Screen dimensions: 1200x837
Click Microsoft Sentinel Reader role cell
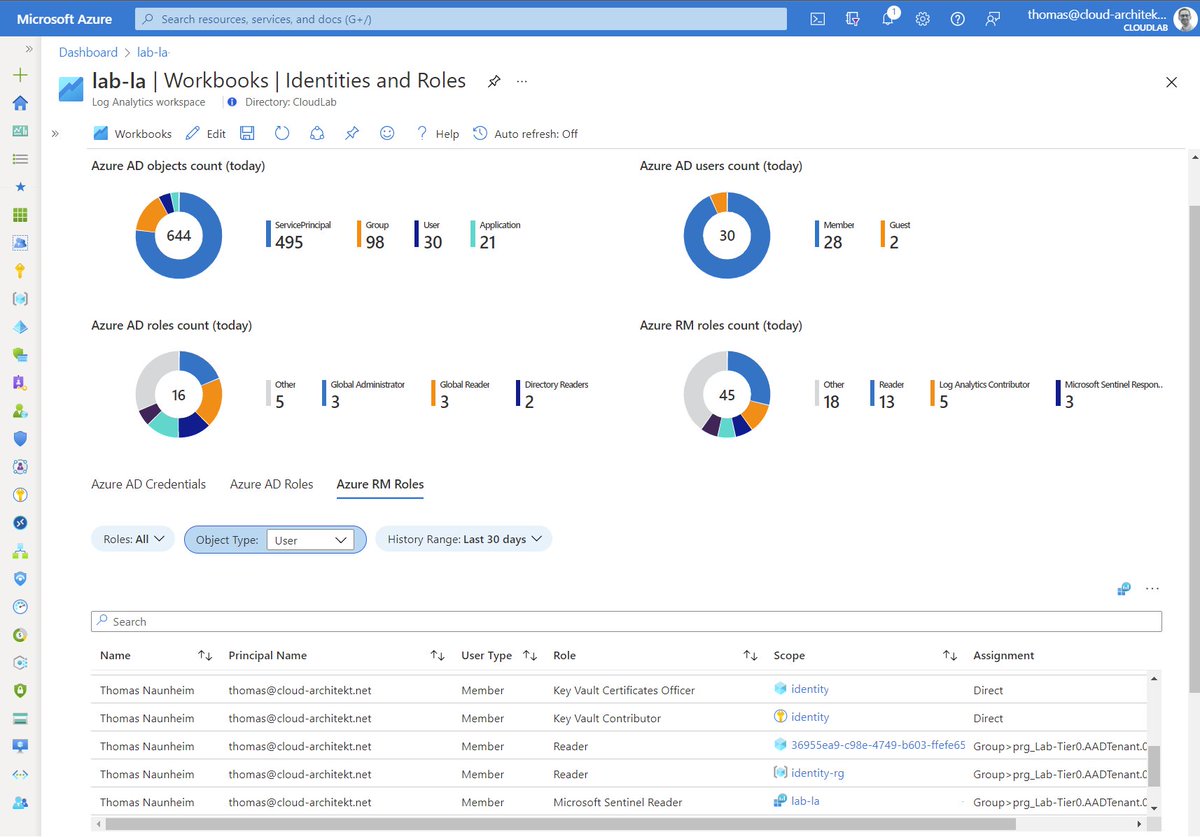tap(617, 802)
